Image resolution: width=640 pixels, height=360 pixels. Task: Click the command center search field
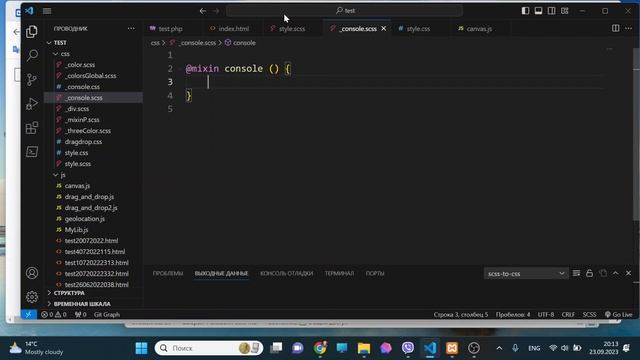(344, 11)
